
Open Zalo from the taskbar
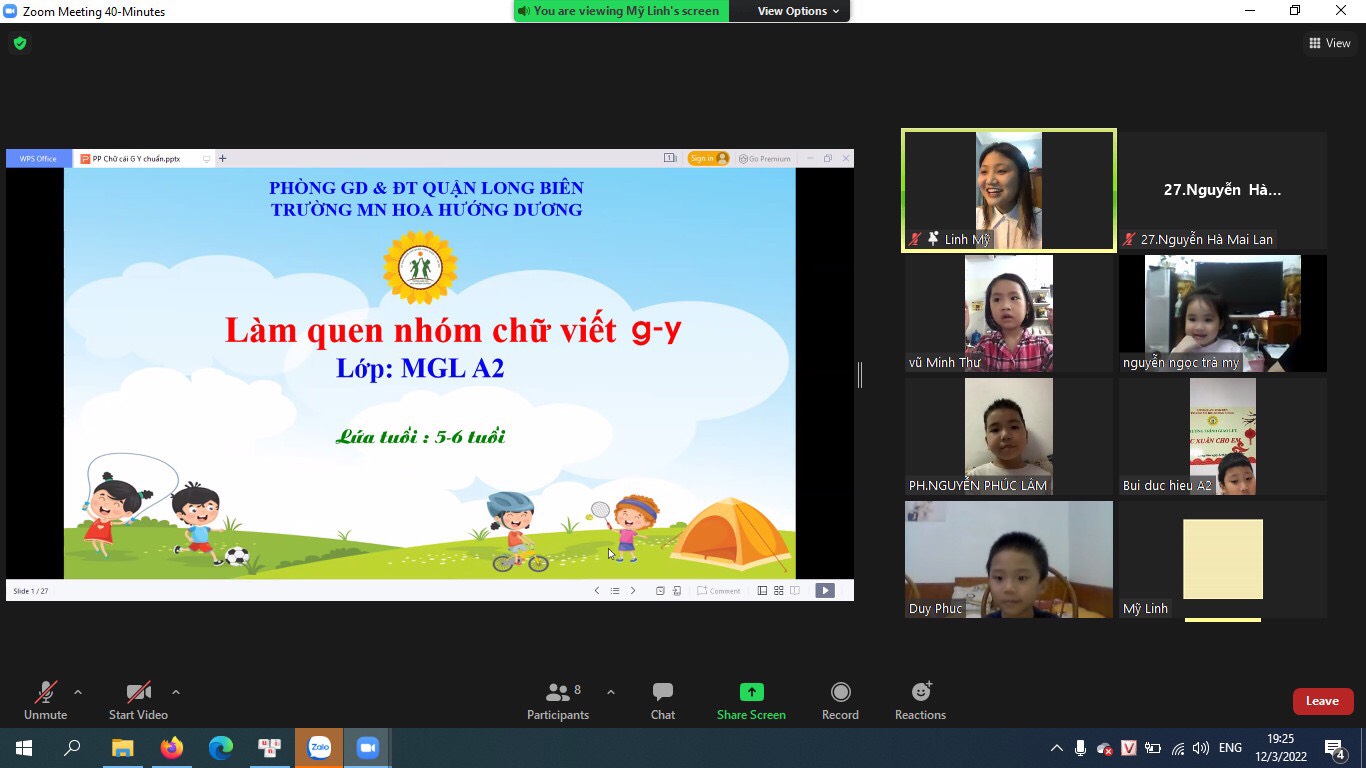coord(319,747)
